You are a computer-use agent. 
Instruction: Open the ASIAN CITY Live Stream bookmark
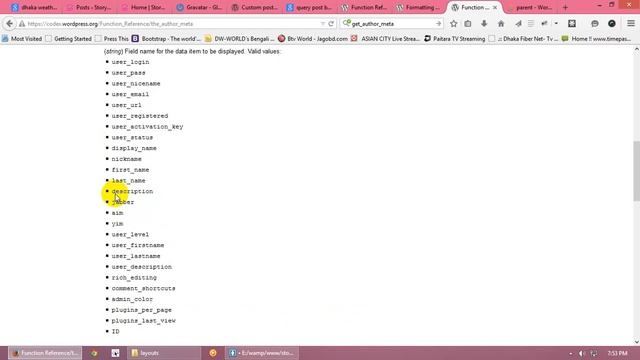pyautogui.click(x=386, y=39)
